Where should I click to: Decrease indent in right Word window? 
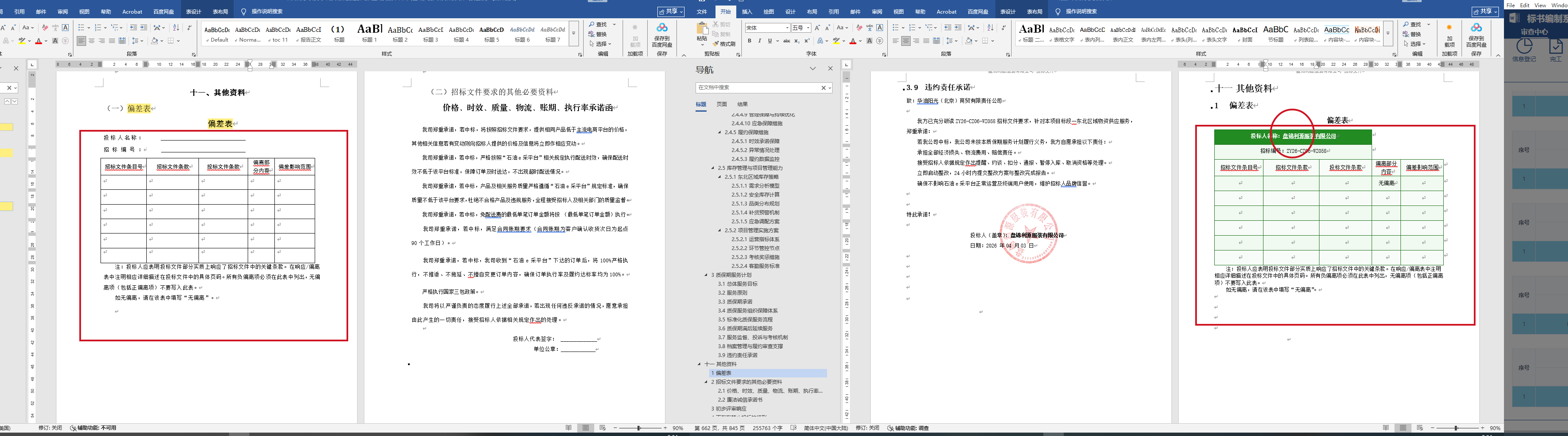pos(948,28)
